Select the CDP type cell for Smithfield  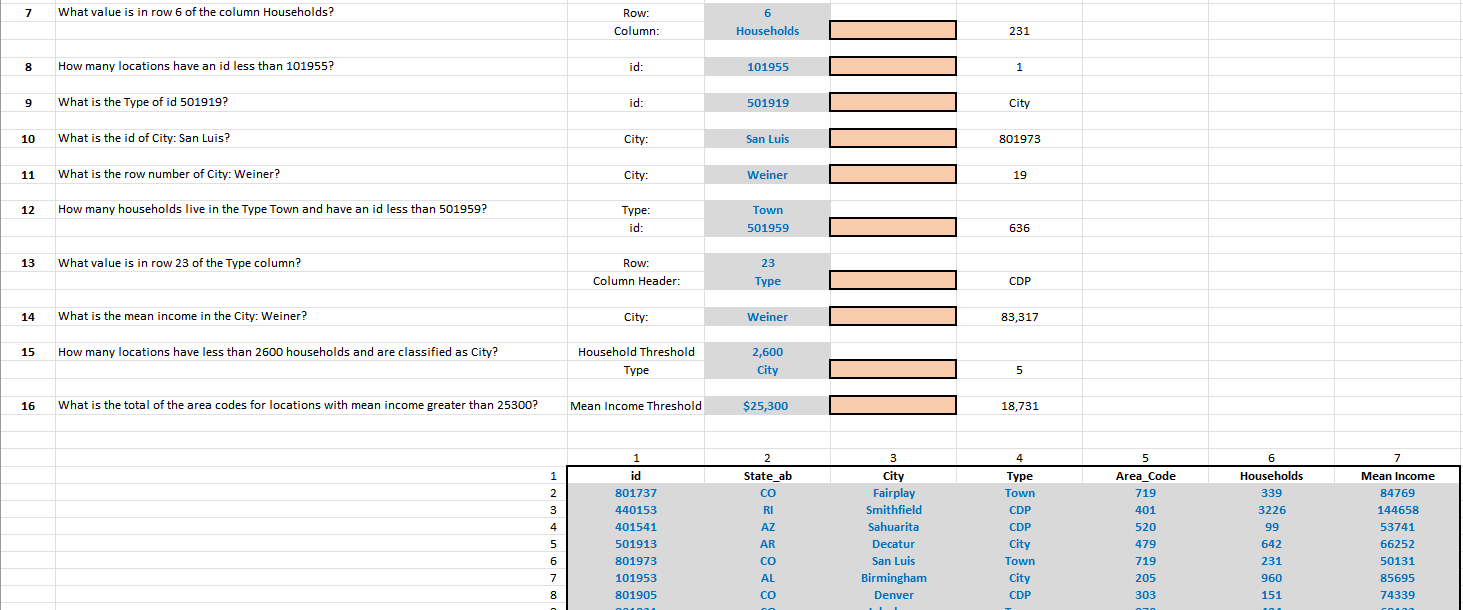(1019, 509)
